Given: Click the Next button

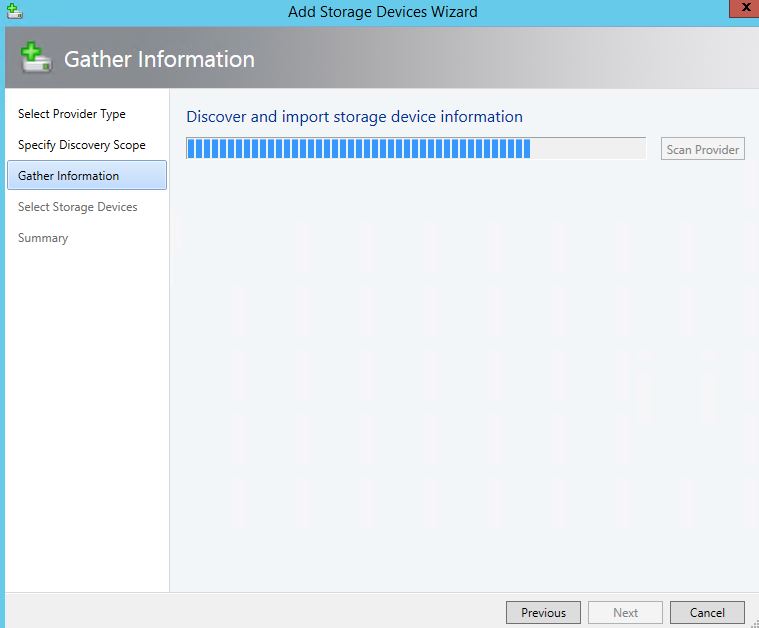Looking at the screenshot, I should (625, 613).
